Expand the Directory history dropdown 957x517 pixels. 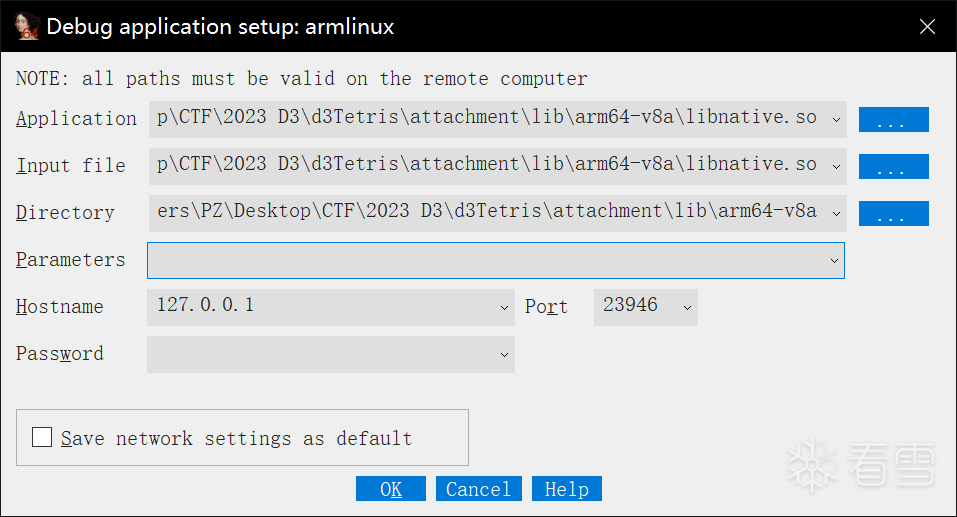point(836,213)
